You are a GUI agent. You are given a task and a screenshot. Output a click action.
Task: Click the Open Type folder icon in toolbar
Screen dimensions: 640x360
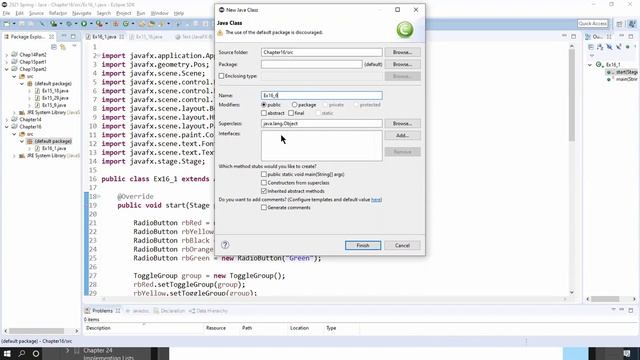142,24
